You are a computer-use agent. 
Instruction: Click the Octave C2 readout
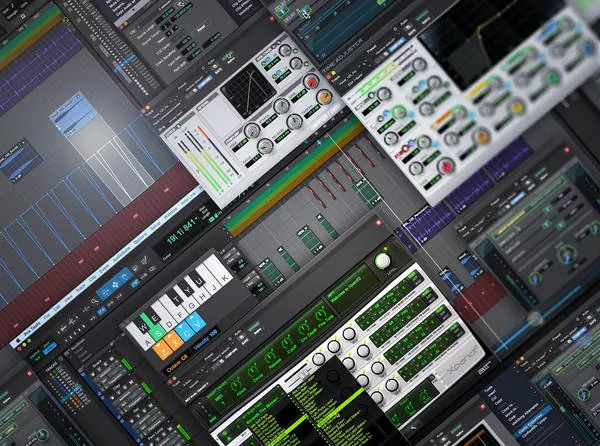[177, 362]
